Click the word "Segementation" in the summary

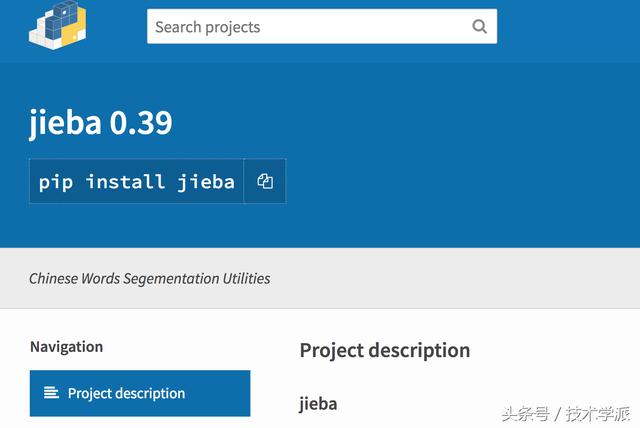coord(164,278)
